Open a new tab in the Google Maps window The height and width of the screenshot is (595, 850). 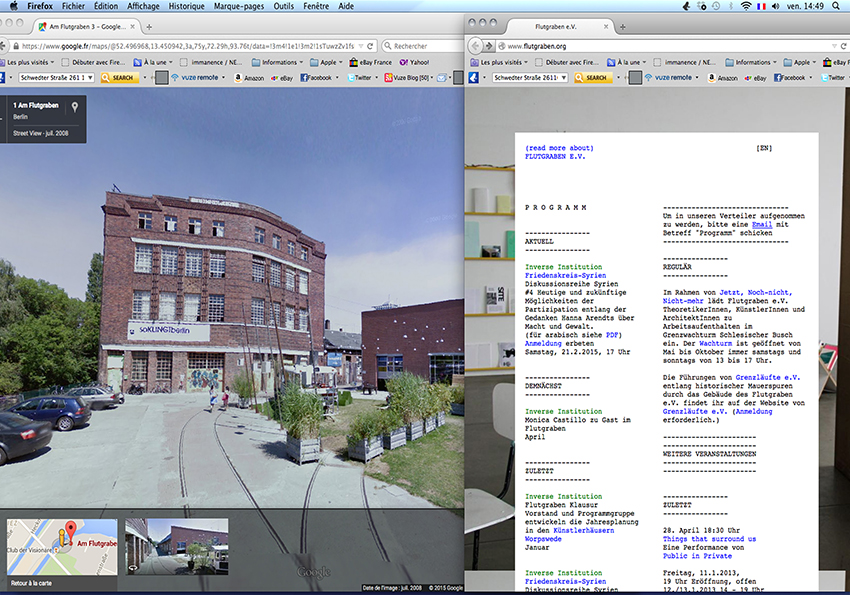149,27
